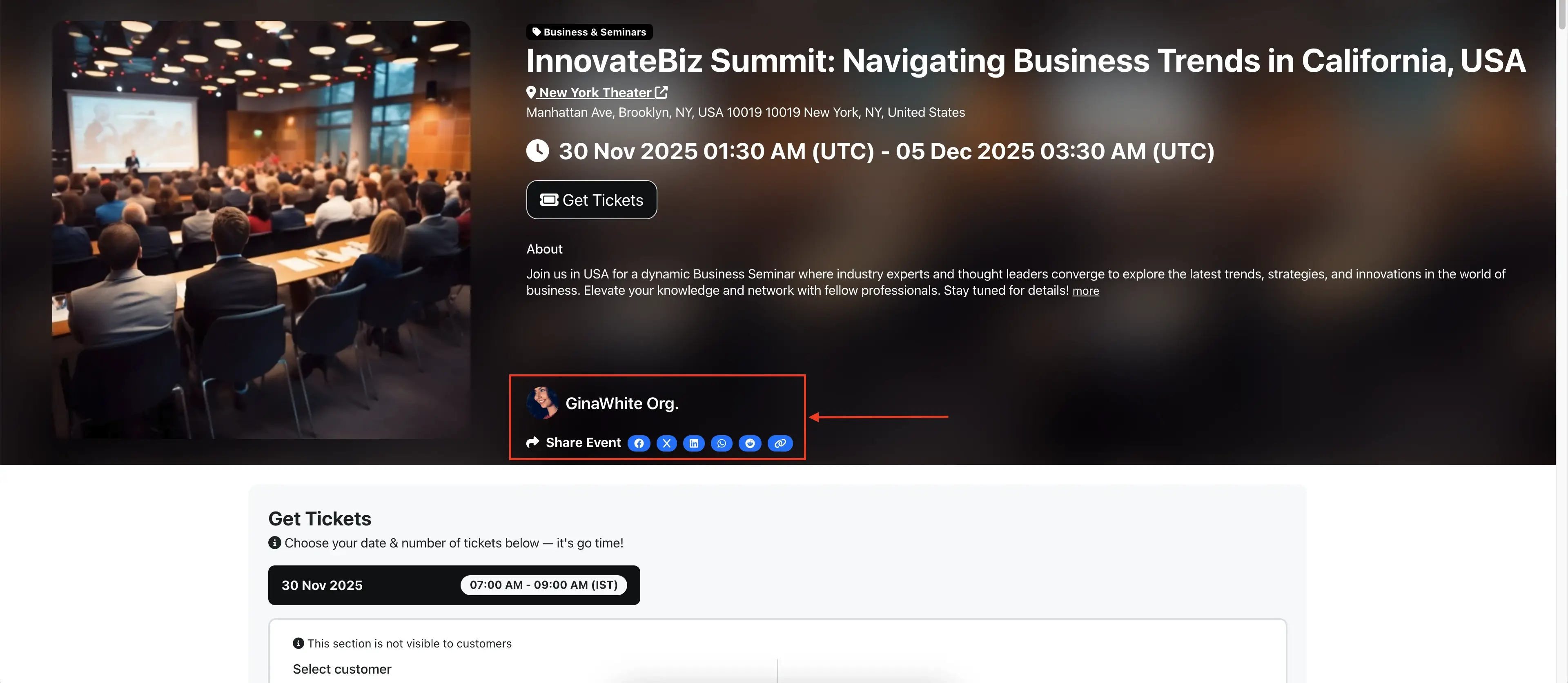Viewport: 1568px width, 683px height.
Task: Copy the event link using the chain icon
Action: [780, 443]
